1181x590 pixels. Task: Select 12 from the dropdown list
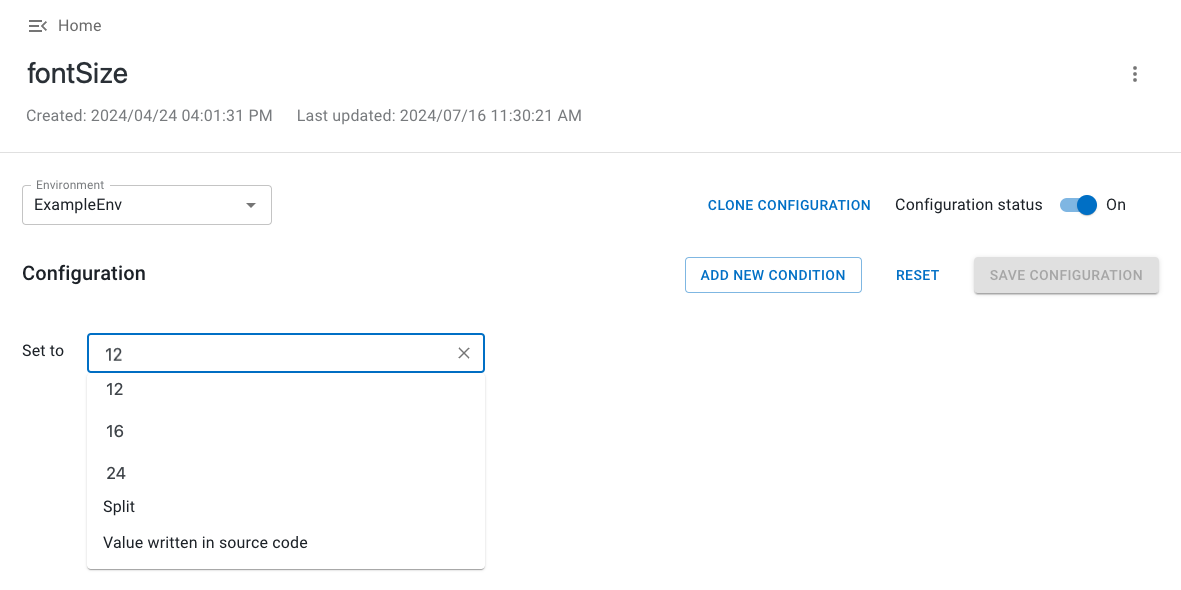tap(115, 390)
